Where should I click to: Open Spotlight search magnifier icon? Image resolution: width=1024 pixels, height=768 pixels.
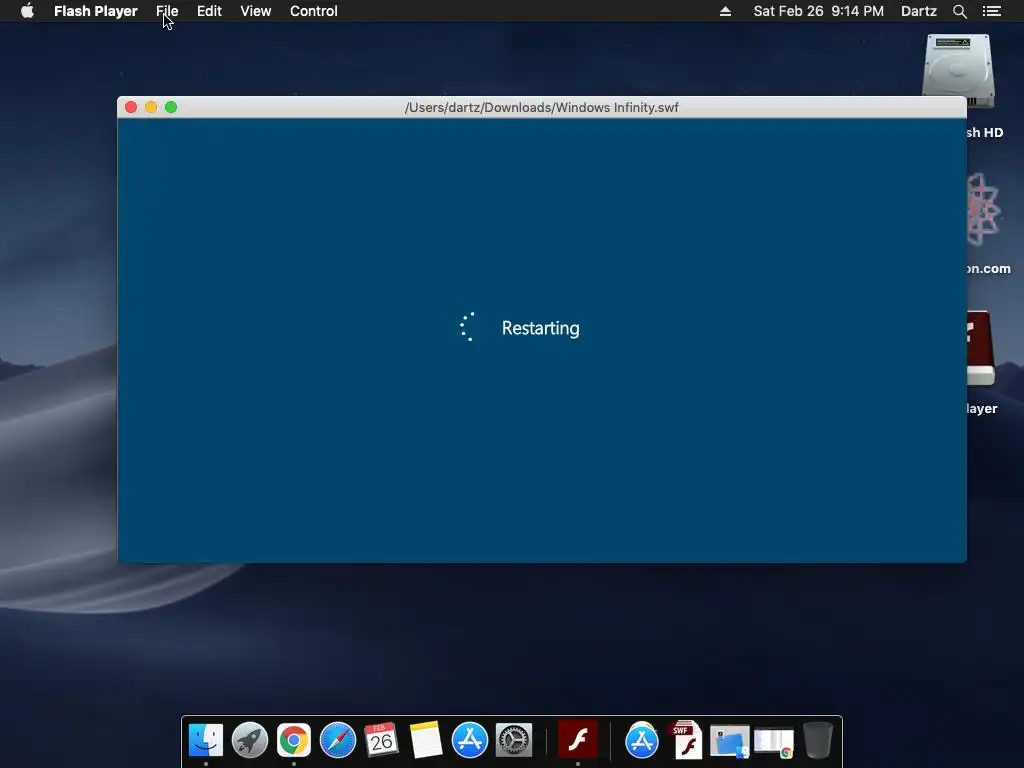pos(959,11)
